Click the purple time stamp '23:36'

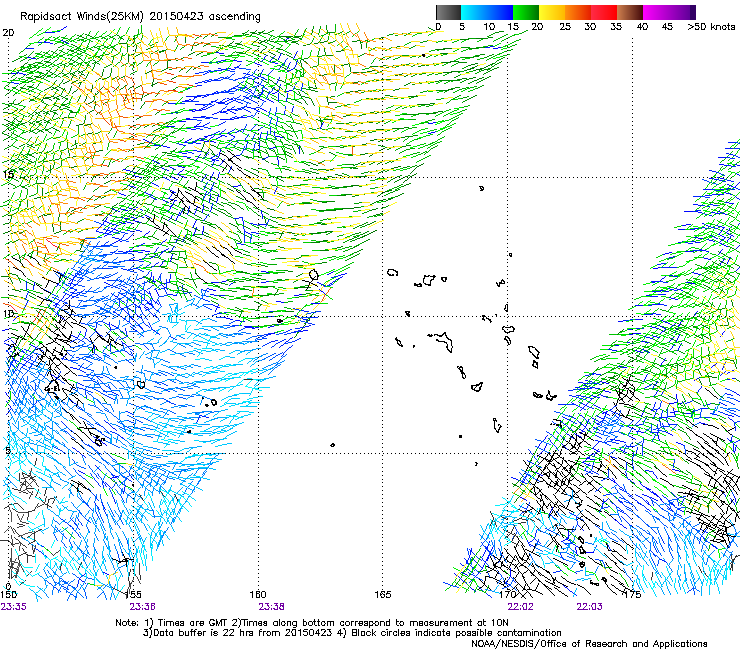click(x=143, y=607)
